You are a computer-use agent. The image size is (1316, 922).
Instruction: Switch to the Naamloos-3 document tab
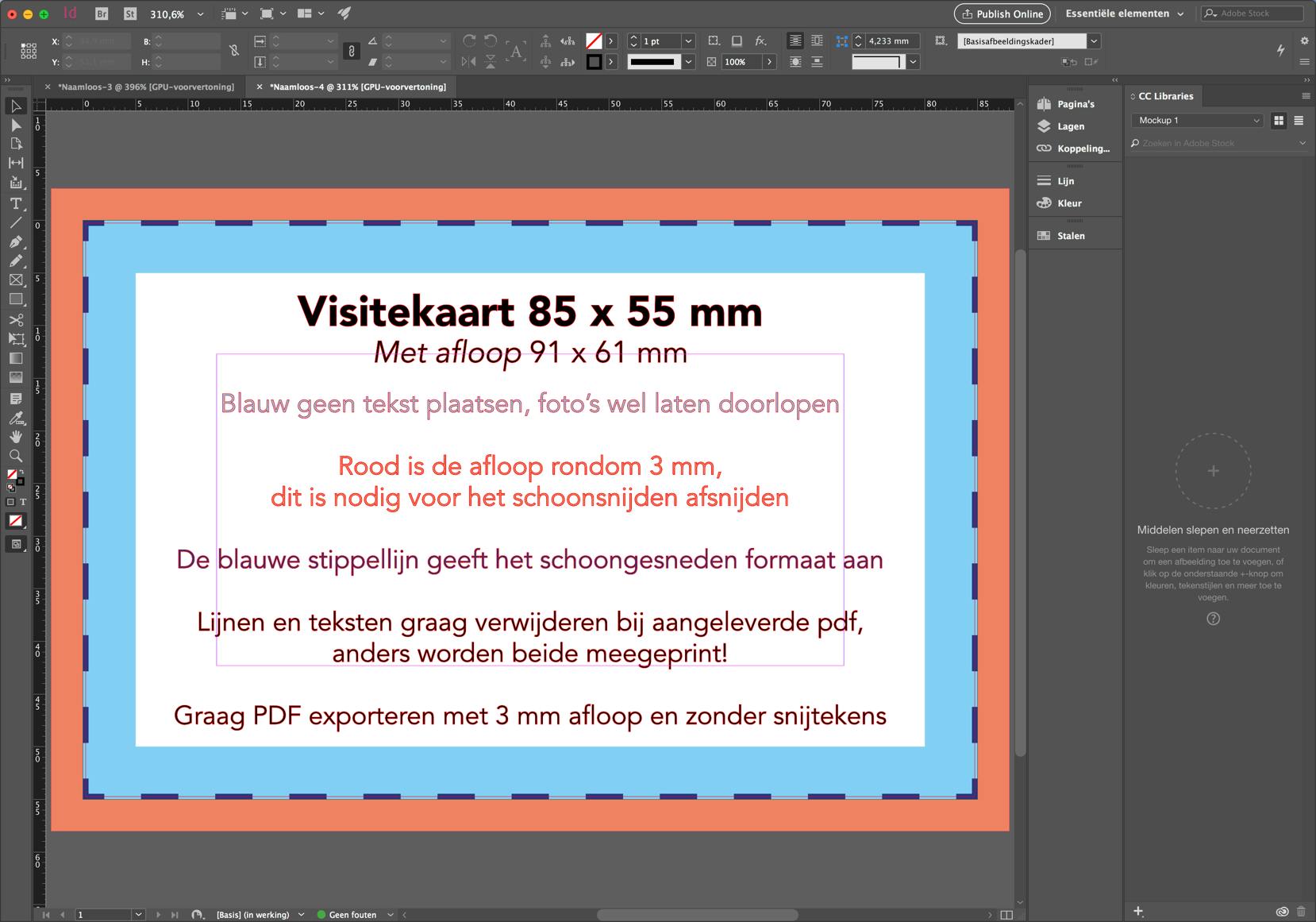pyautogui.click(x=145, y=87)
